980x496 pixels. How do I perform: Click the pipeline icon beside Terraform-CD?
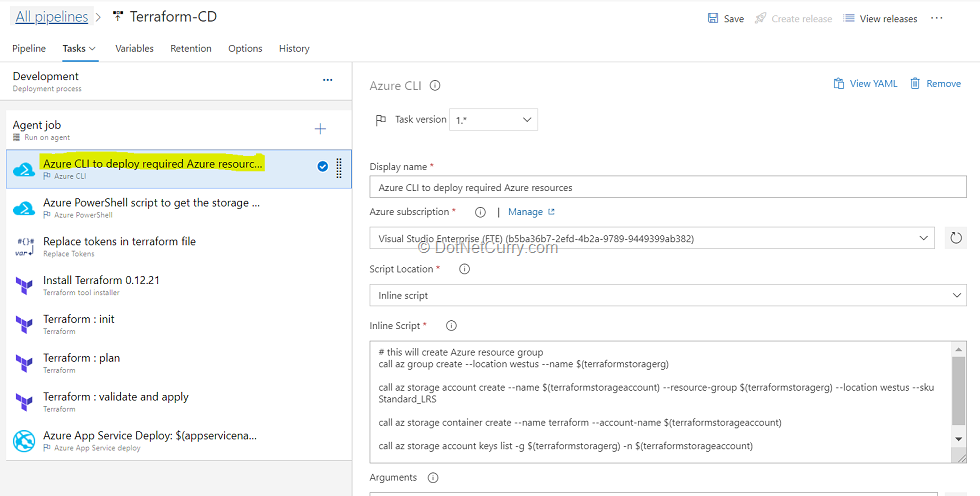click(x=117, y=17)
